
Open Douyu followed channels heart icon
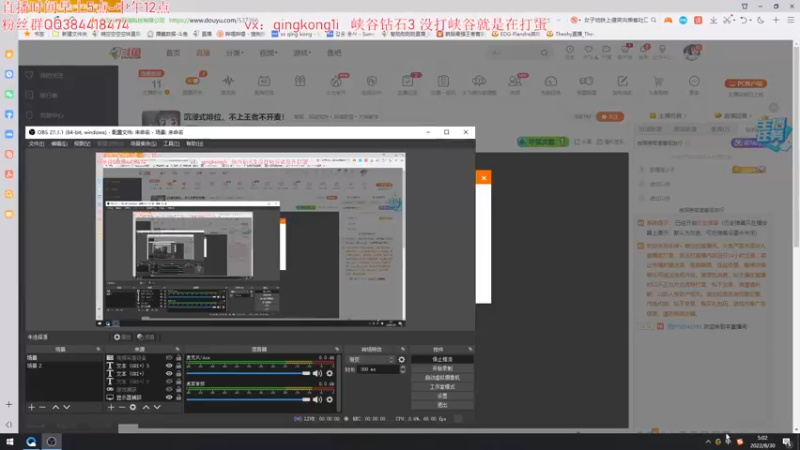point(588,49)
